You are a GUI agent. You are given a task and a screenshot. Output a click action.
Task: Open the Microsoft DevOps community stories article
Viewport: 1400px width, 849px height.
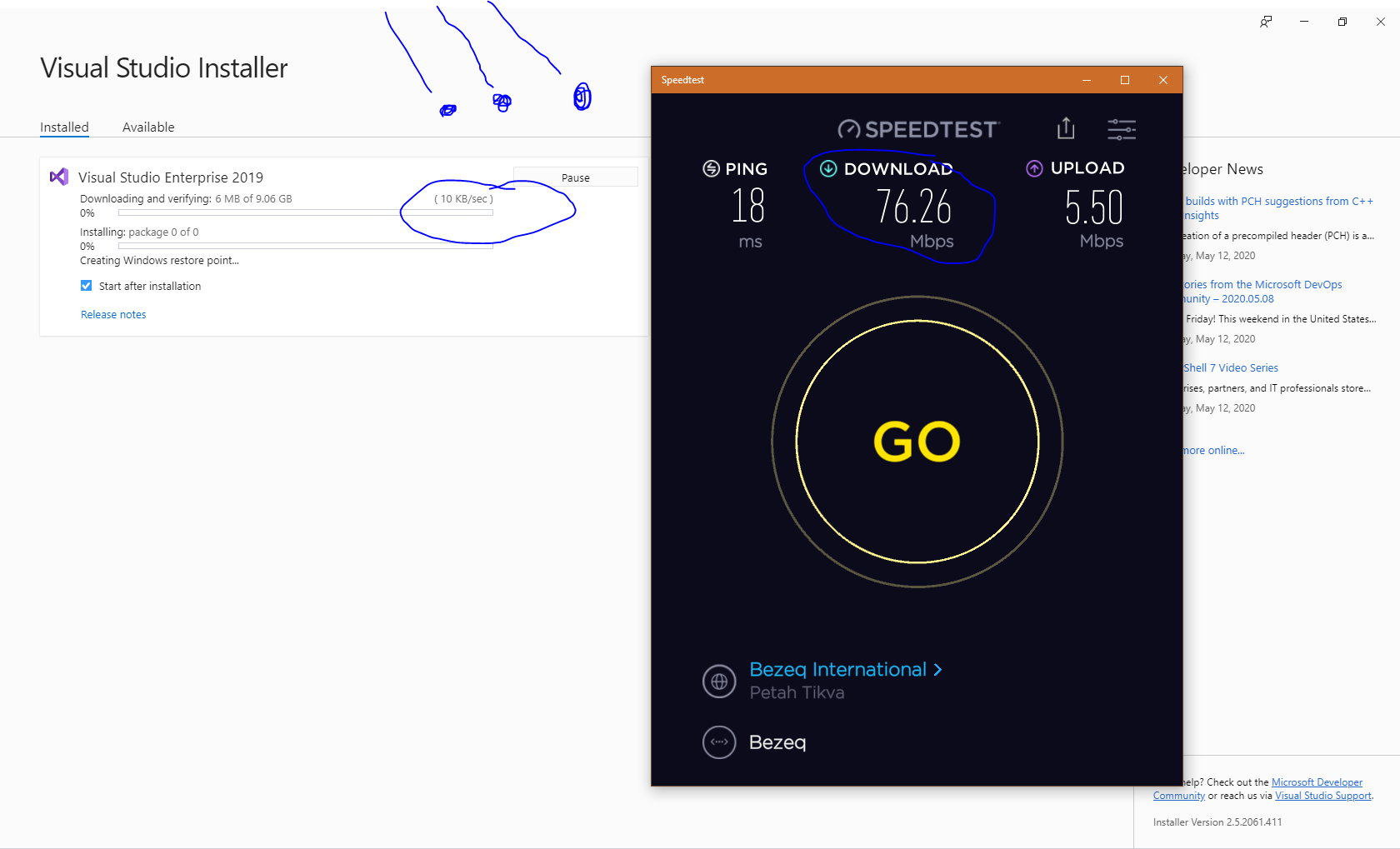[x=1262, y=292]
